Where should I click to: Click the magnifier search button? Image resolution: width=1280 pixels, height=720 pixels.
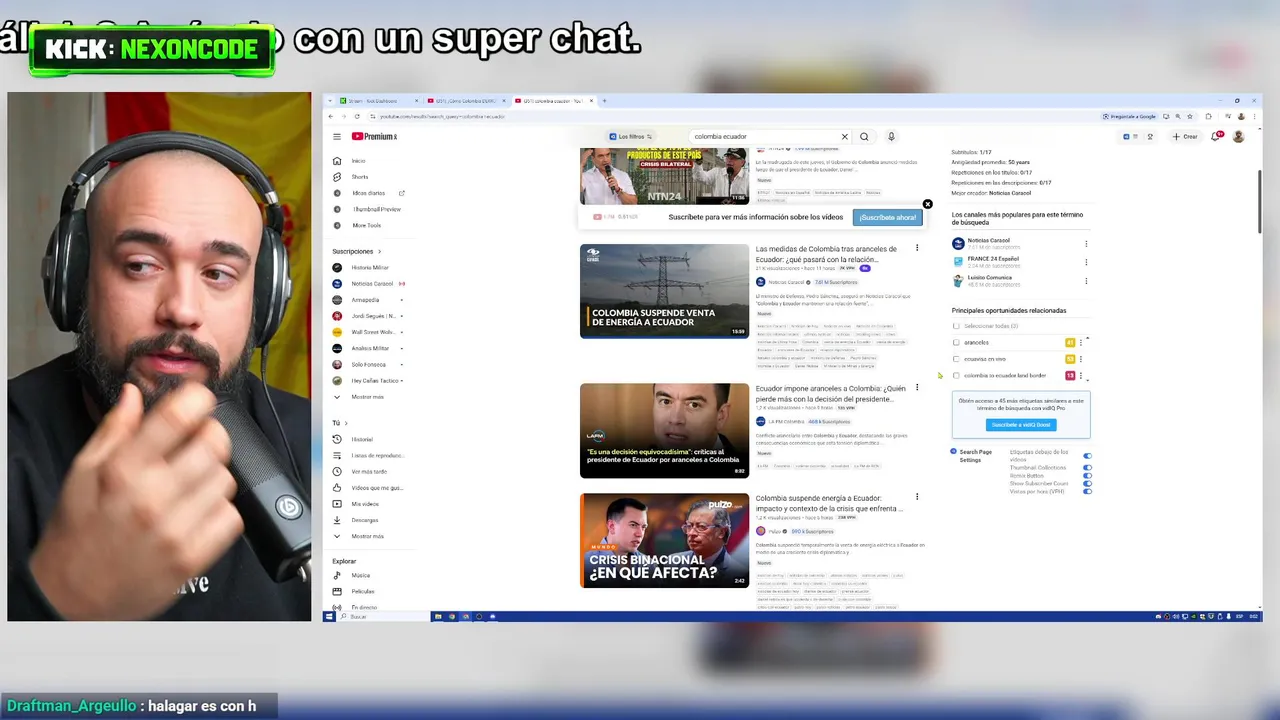864,136
